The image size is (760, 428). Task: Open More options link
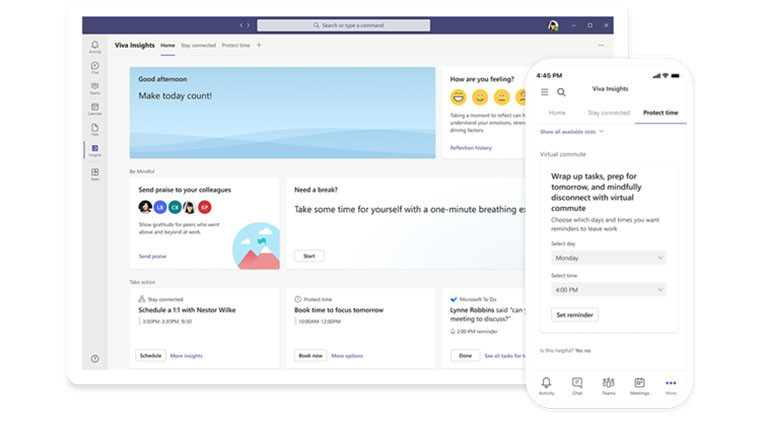point(347,356)
